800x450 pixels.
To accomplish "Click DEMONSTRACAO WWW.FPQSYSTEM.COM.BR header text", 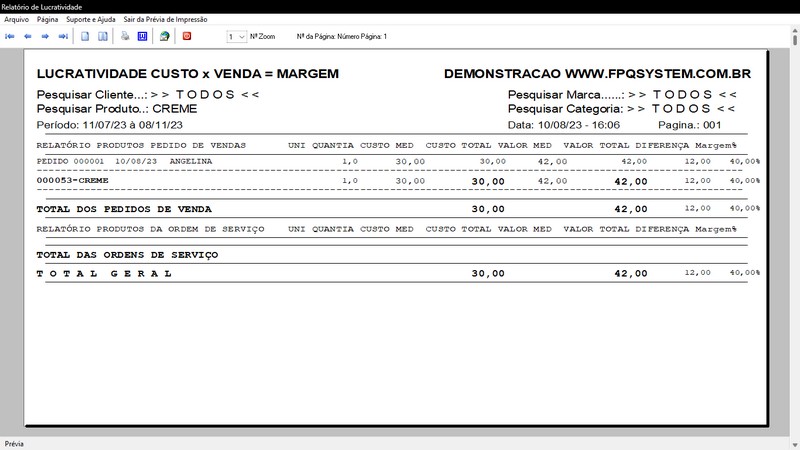I will tap(597, 74).
